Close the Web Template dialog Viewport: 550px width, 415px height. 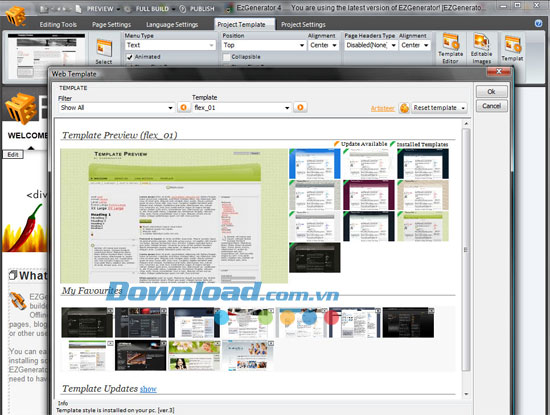pyautogui.click(x=498, y=71)
